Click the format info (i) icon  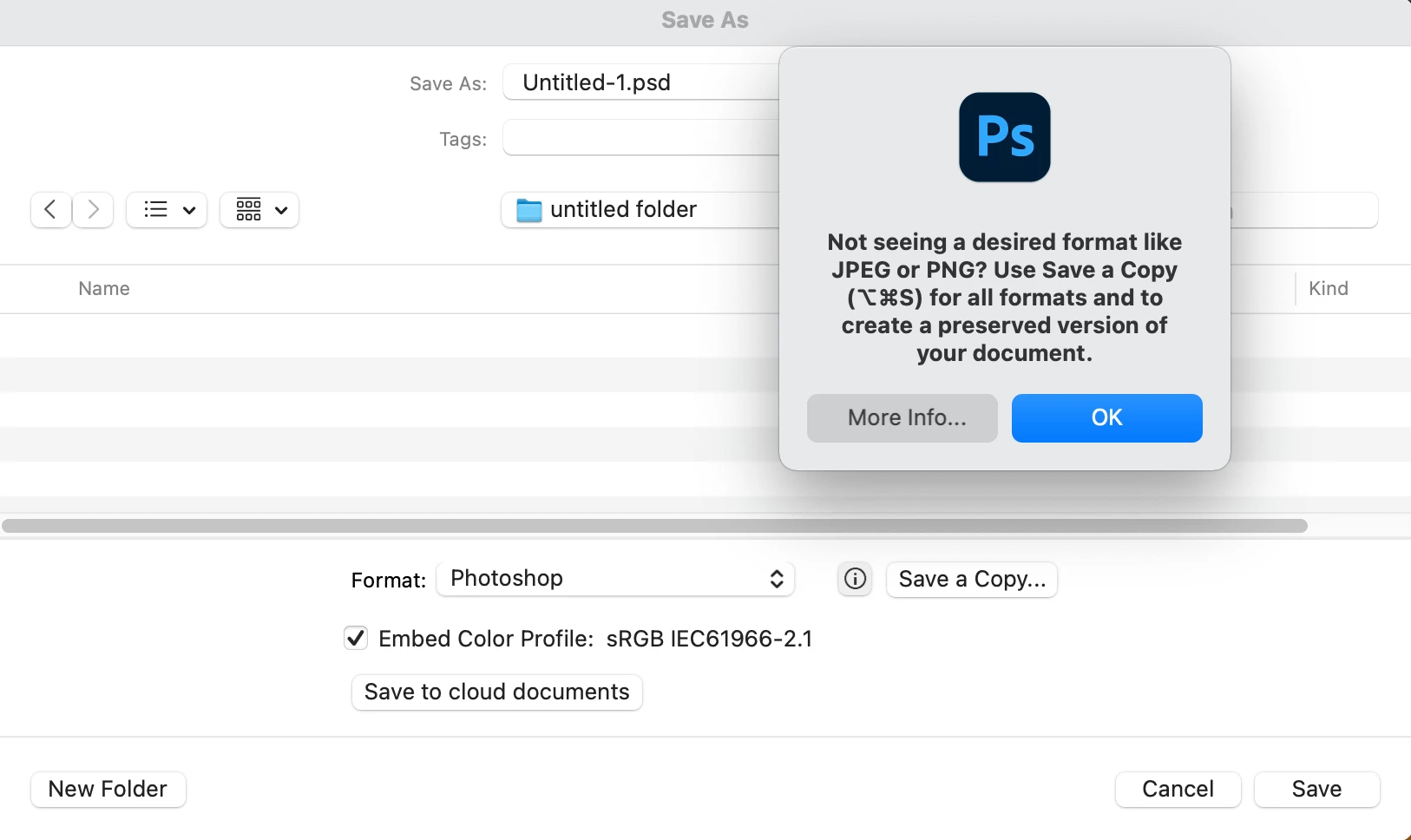click(x=856, y=579)
